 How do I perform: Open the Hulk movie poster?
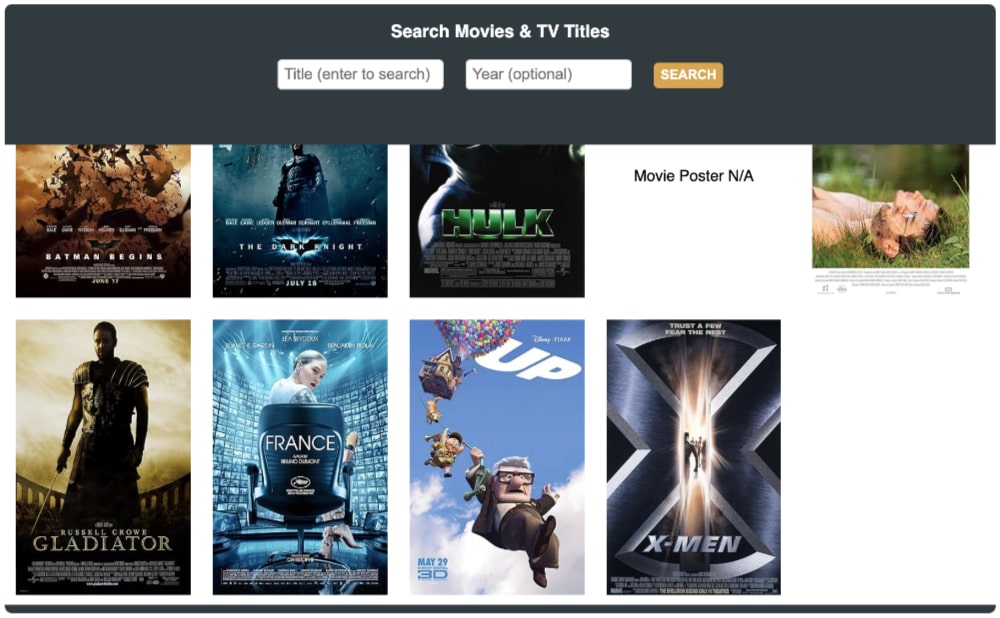pyautogui.click(x=497, y=221)
